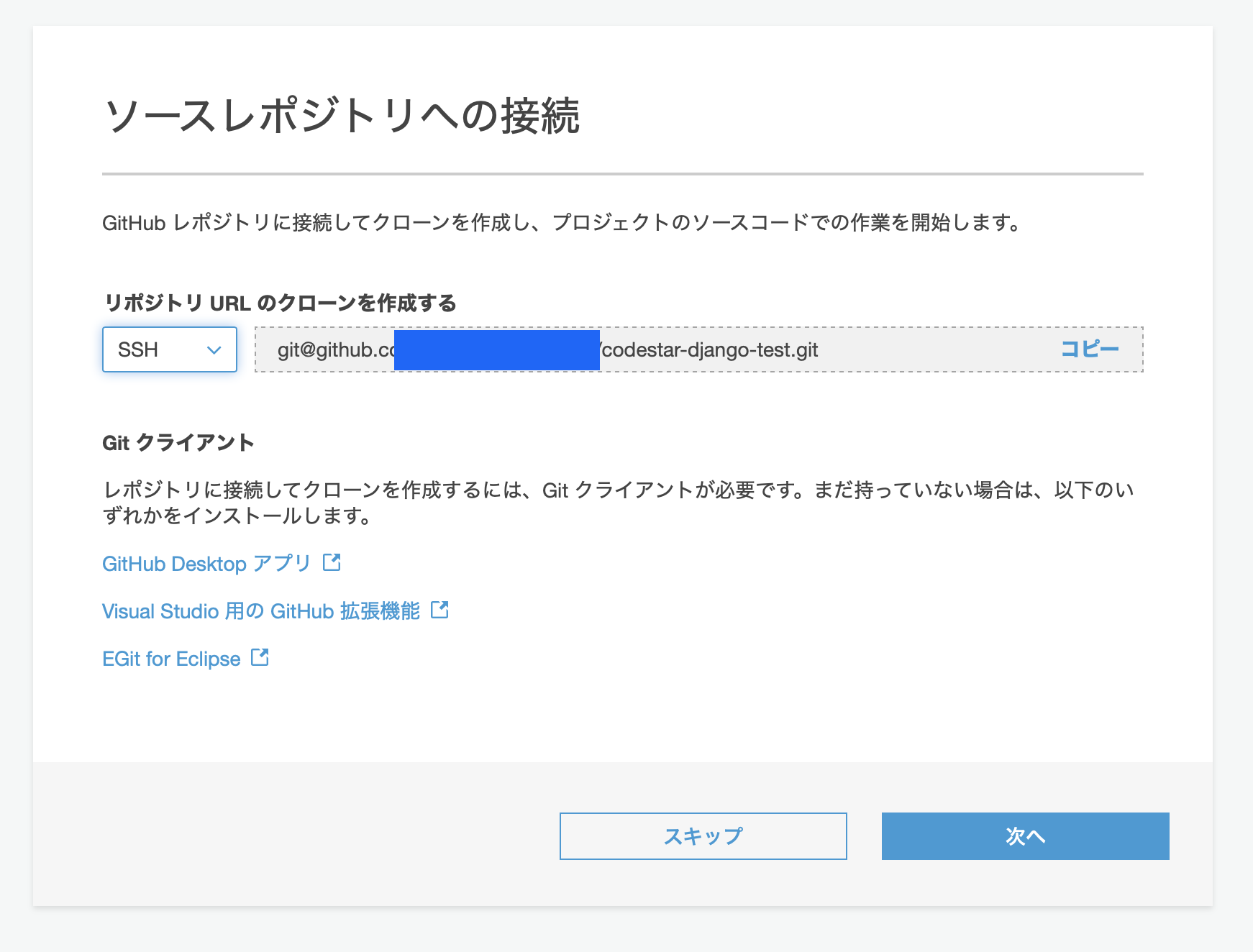Click the スキップ button

[x=703, y=836]
